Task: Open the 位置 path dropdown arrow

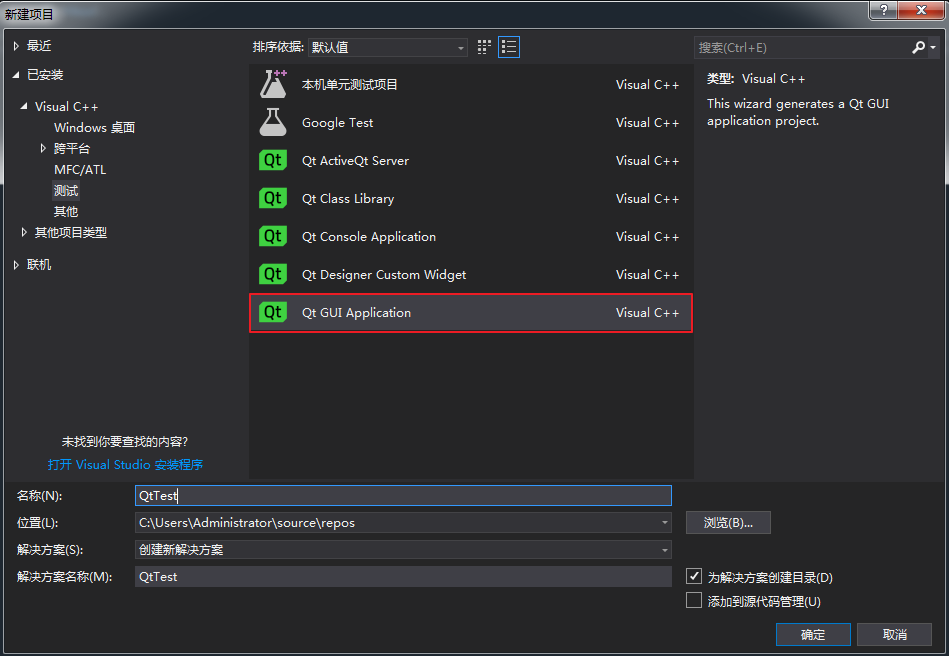Action: [x=664, y=522]
